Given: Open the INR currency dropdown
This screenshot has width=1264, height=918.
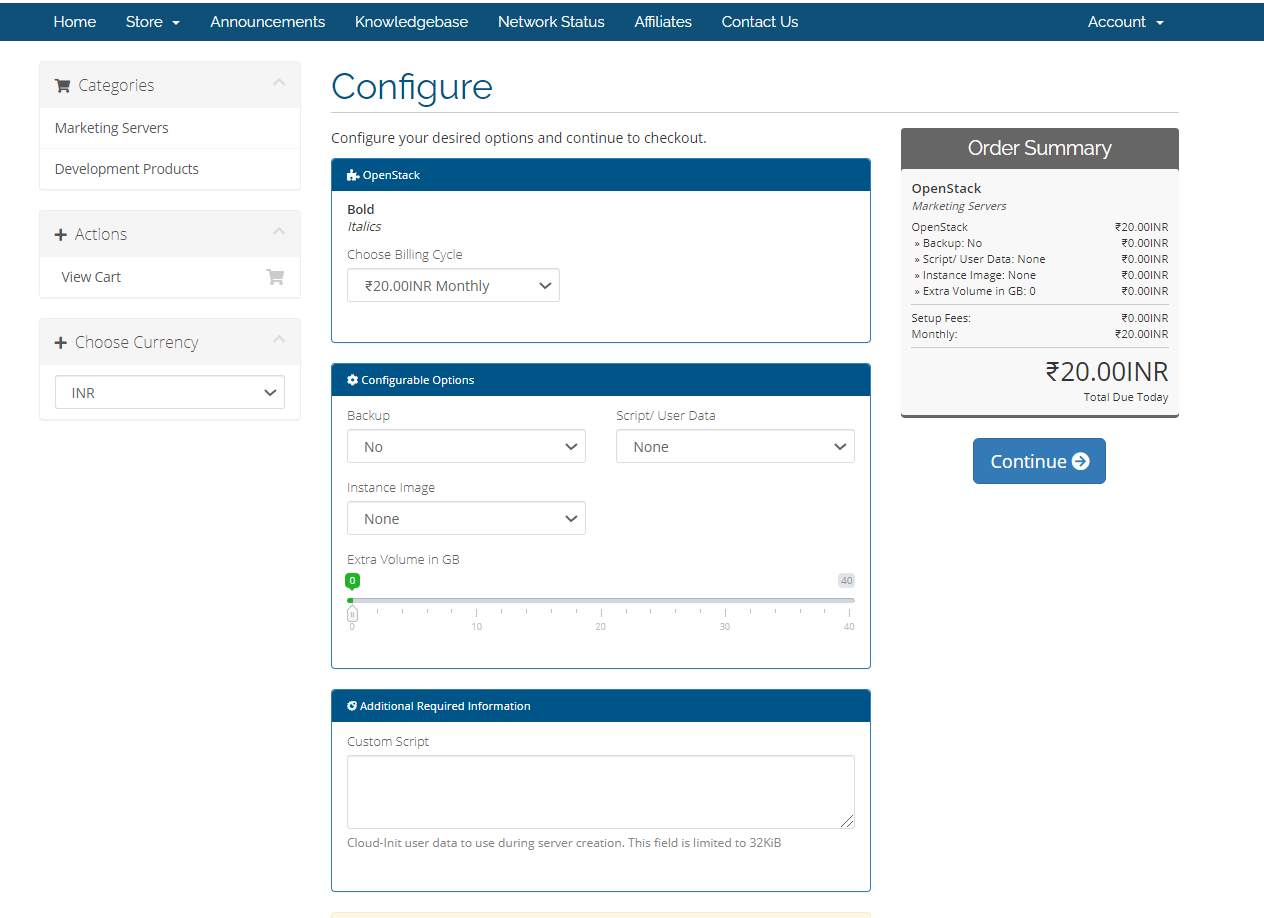Looking at the screenshot, I should coord(170,393).
